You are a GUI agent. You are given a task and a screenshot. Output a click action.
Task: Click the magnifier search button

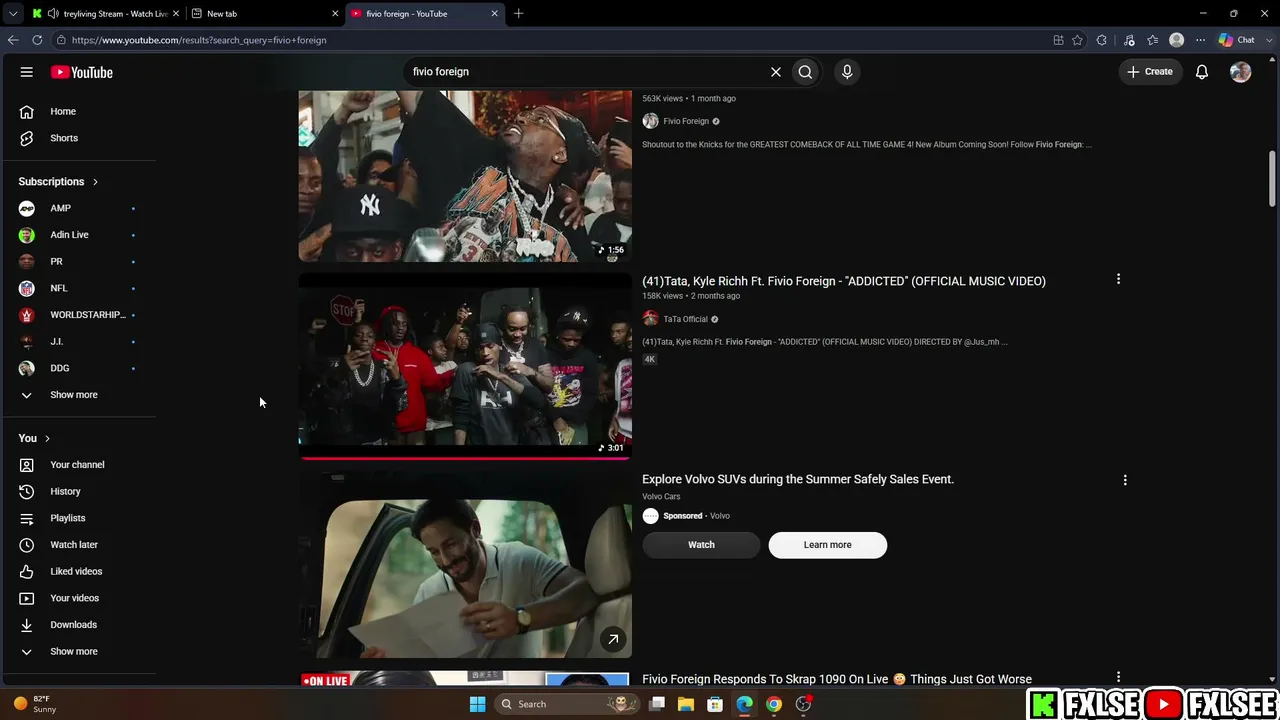[x=805, y=72]
